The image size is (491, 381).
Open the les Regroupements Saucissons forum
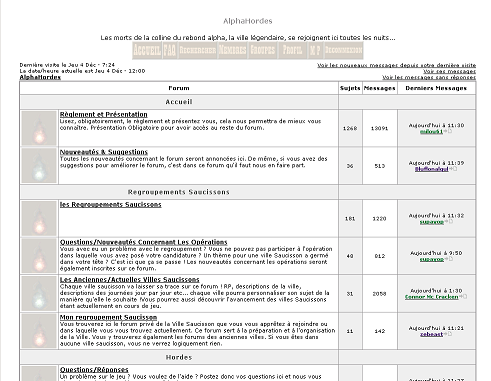coord(110,205)
